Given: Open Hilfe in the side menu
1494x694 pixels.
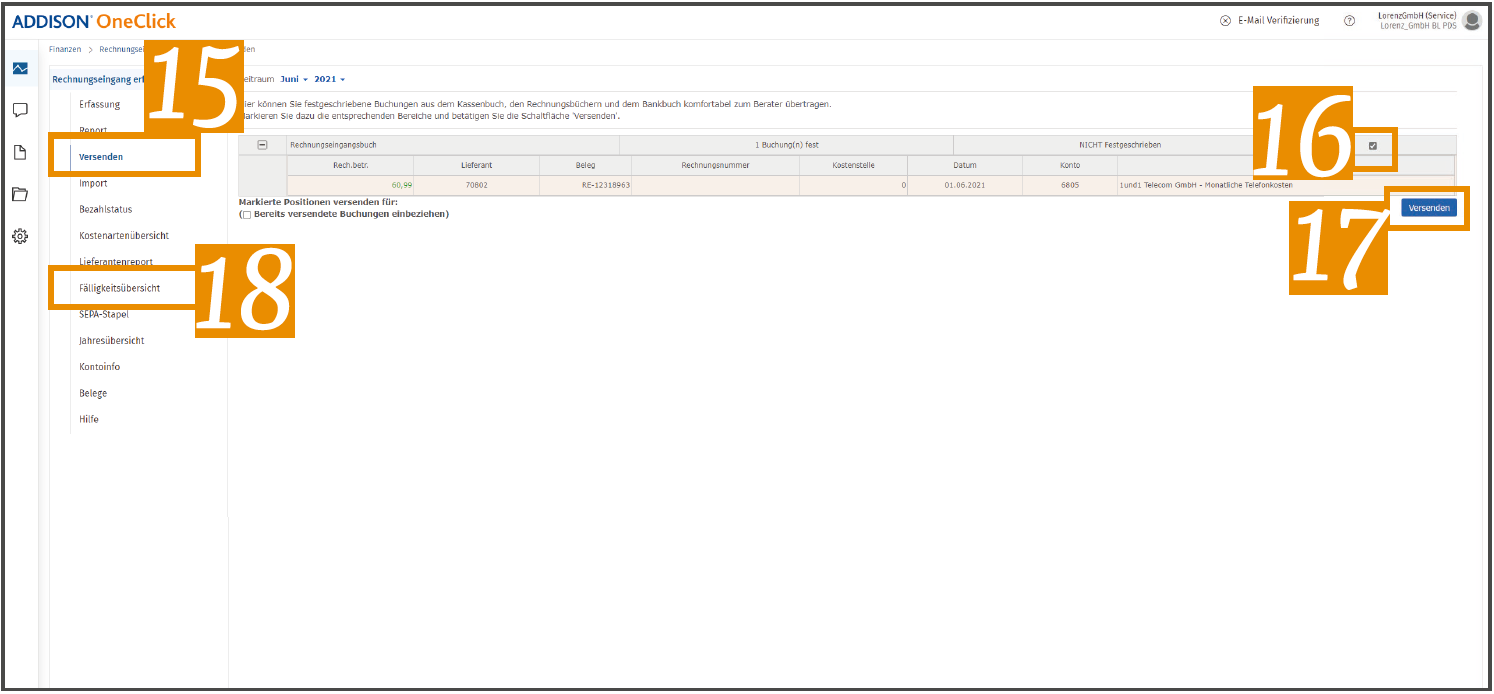Looking at the screenshot, I should [89, 419].
